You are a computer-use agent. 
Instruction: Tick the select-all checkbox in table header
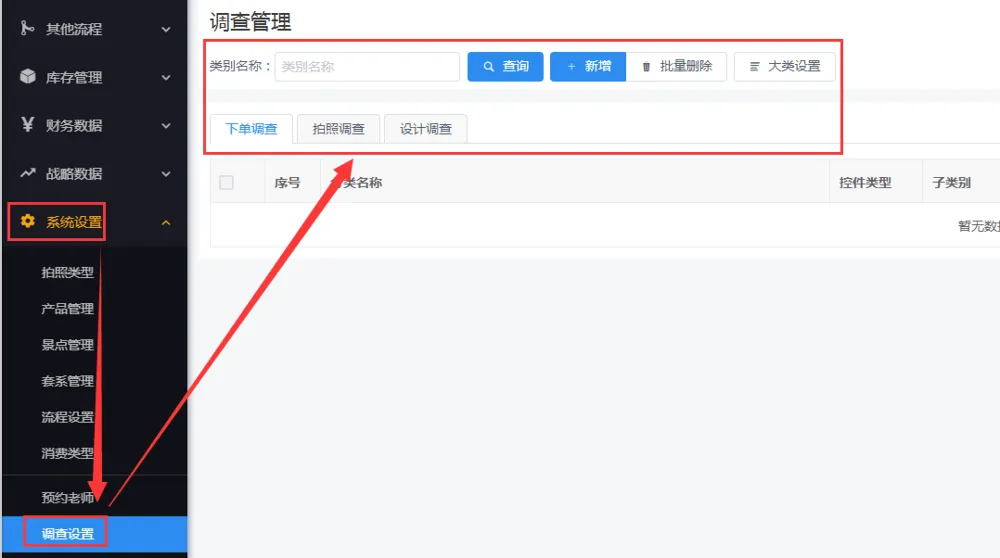[x=226, y=183]
